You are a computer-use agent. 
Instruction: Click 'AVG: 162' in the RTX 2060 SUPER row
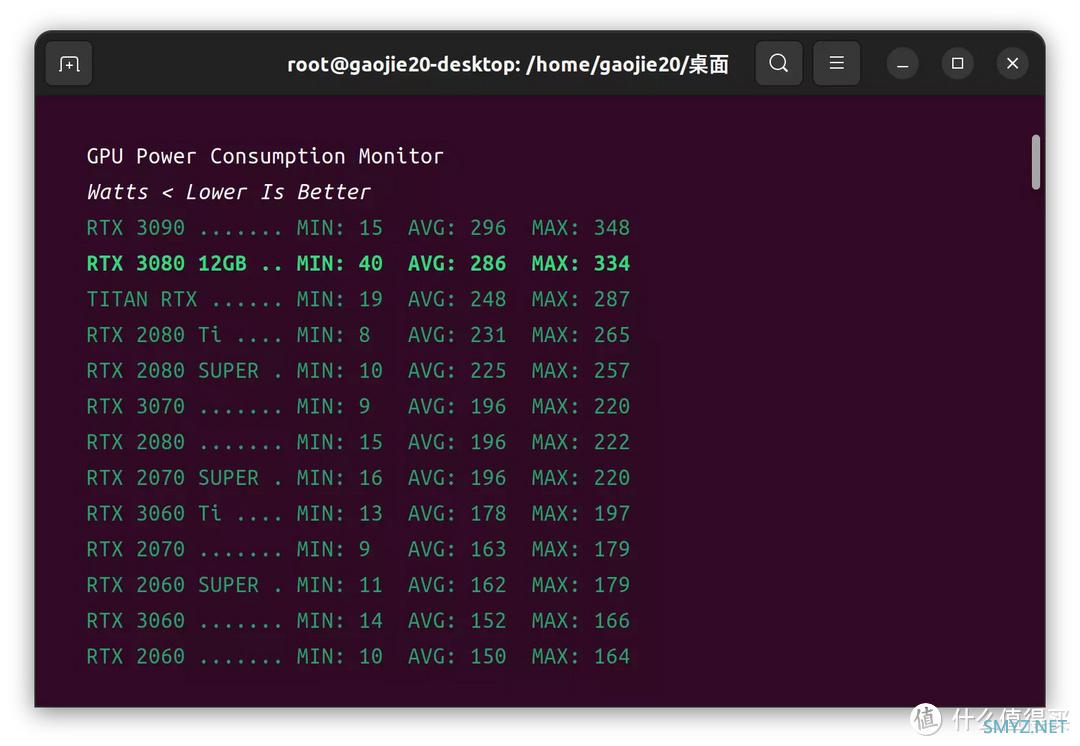point(457,586)
